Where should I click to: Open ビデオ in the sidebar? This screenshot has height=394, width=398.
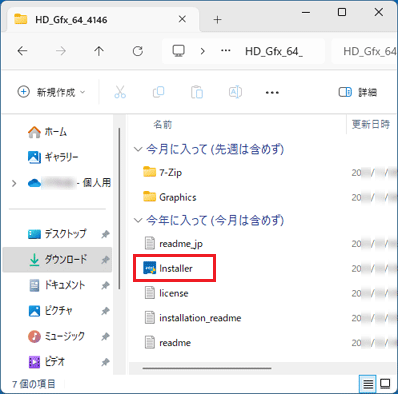[47, 362]
